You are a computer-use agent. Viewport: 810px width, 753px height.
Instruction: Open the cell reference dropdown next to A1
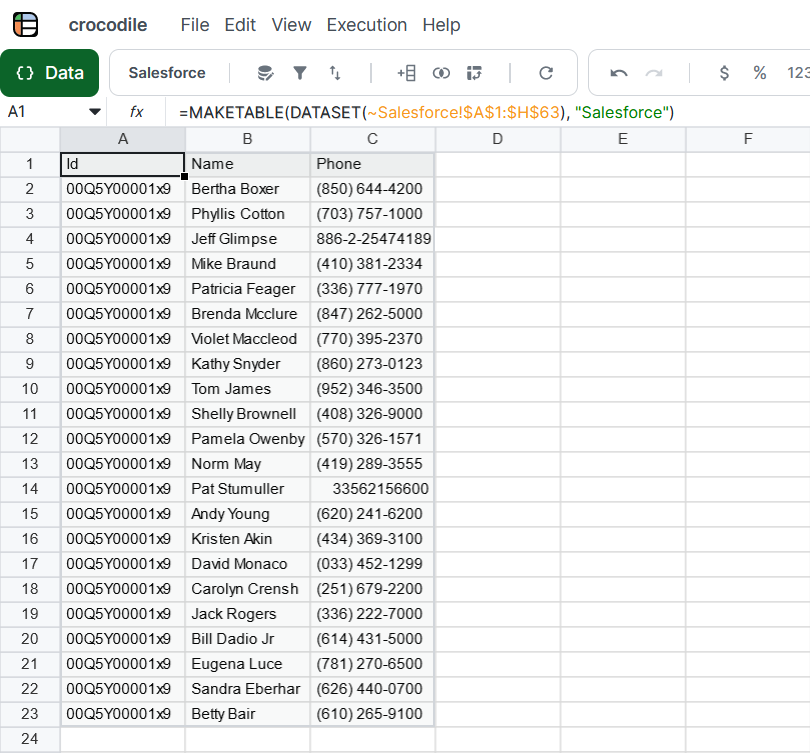[x=96, y=113]
